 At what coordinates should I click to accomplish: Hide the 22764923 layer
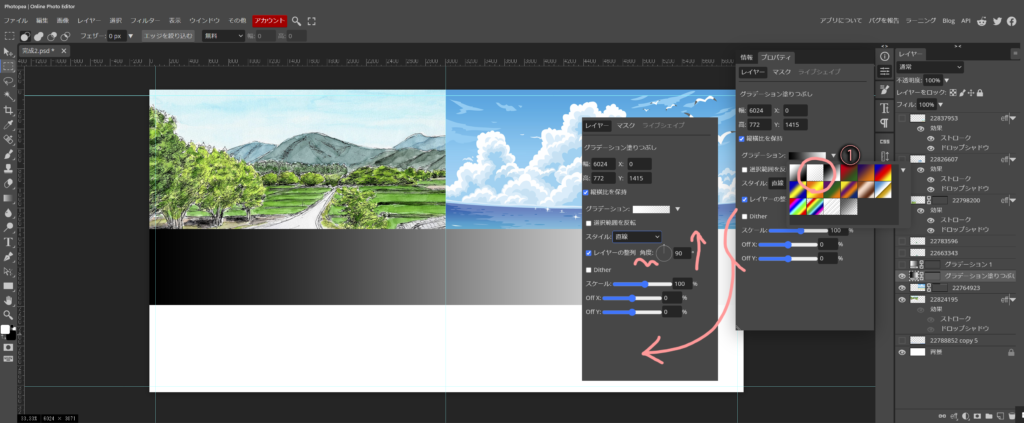[902, 288]
